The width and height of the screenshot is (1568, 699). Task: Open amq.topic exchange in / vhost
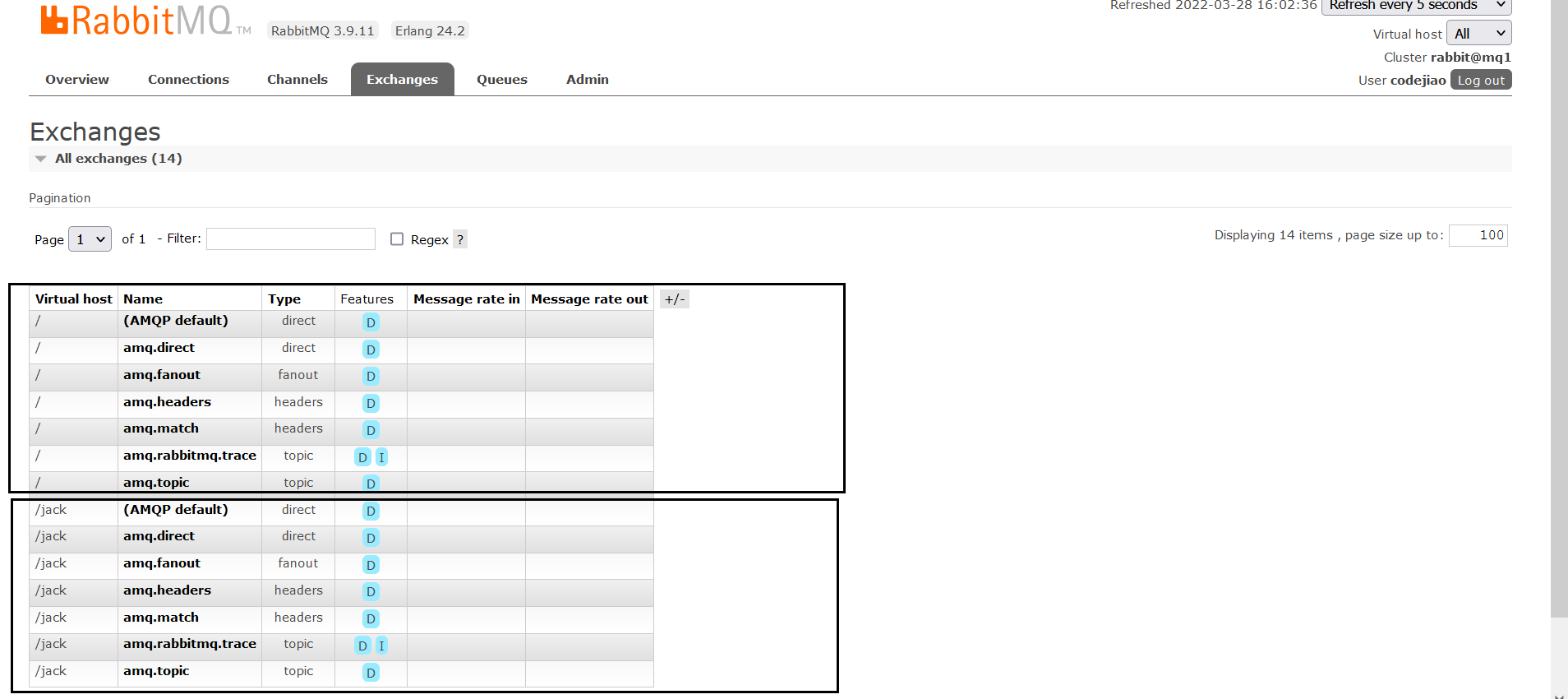click(x=156, y=483)
